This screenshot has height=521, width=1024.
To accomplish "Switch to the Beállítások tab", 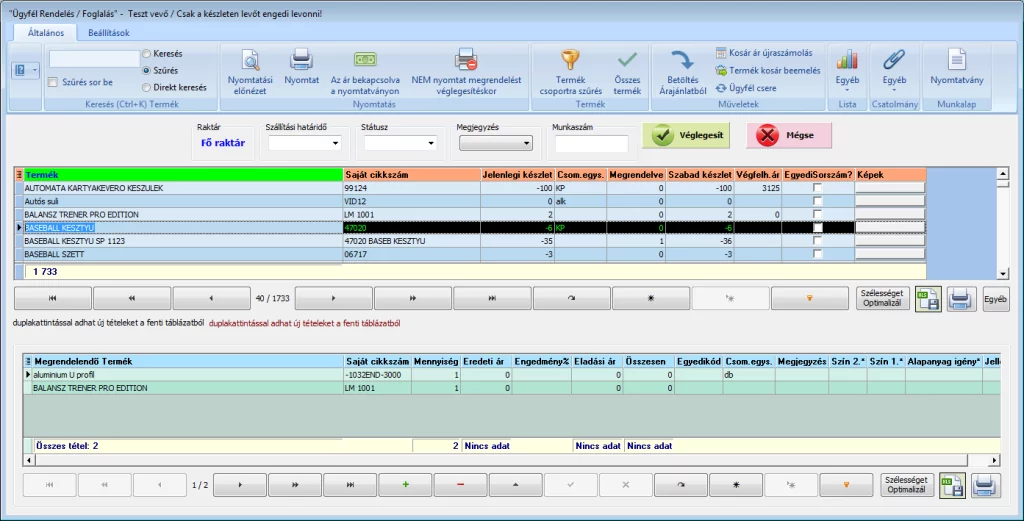I will [x=108, y=33].
